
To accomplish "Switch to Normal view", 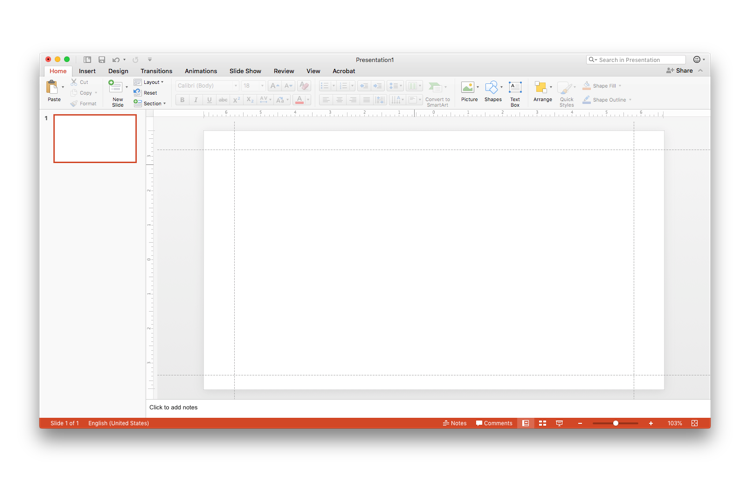I will [x=525, y=423].
